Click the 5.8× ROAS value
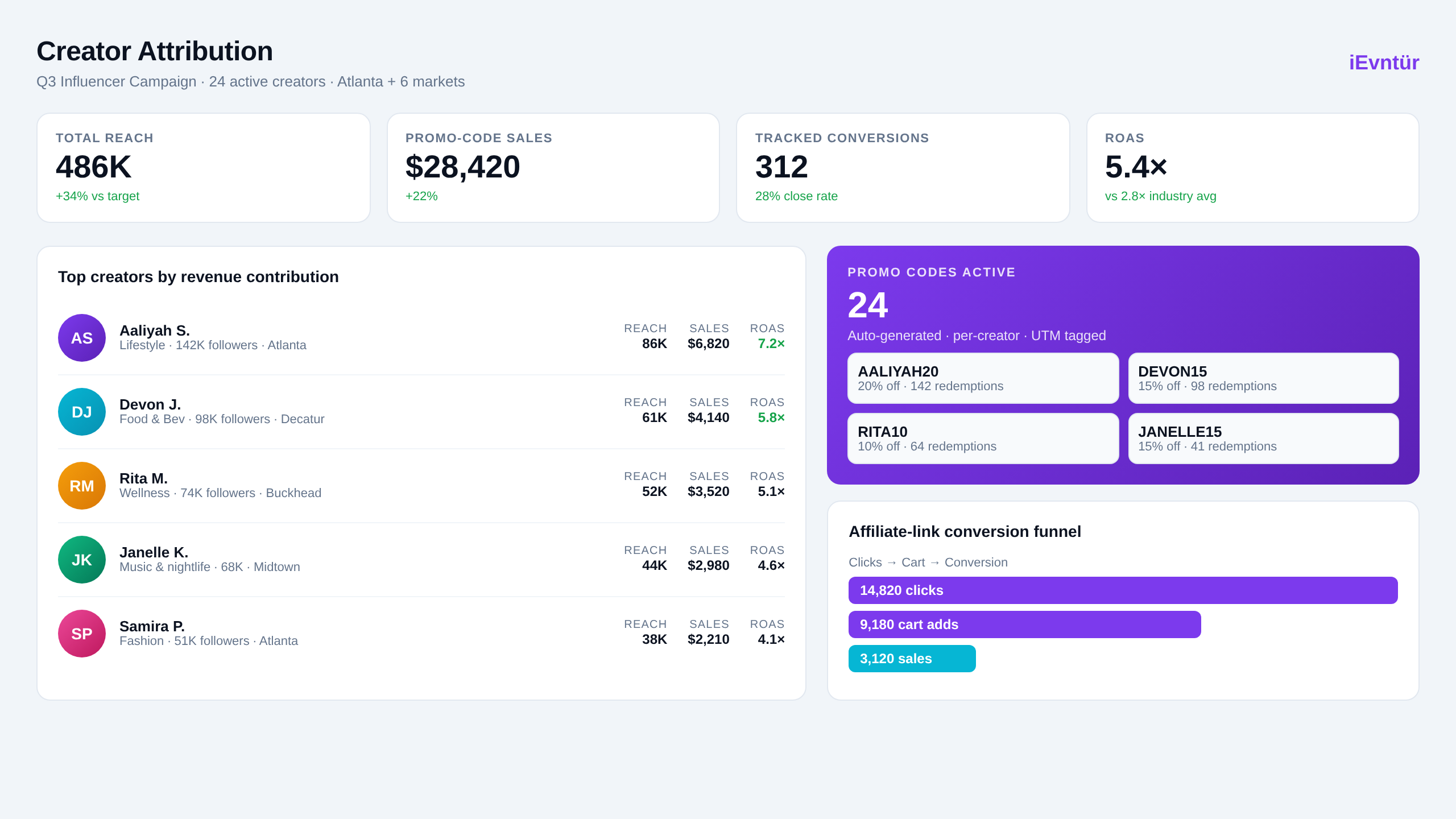 [x=771, y=417]
